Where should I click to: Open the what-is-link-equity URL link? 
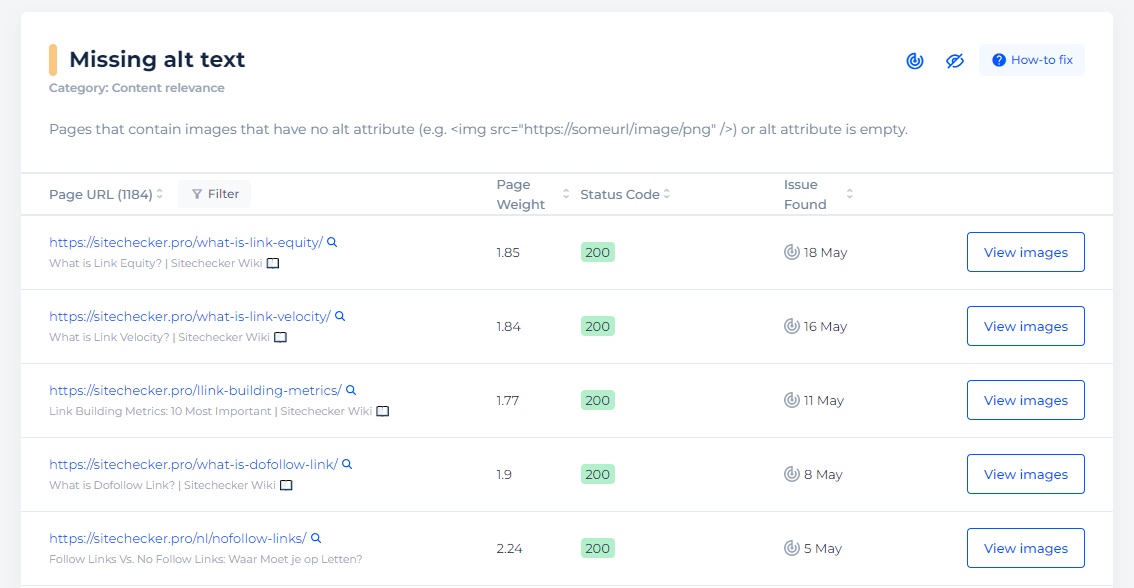coord(186,242)
